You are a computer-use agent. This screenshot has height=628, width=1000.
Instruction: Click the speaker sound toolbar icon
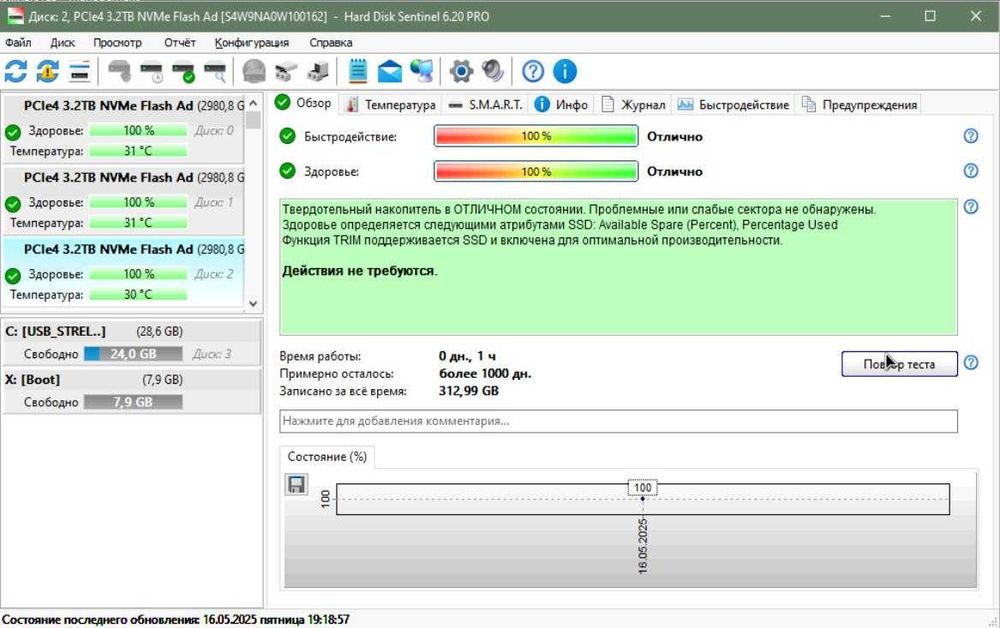[493, 71]
